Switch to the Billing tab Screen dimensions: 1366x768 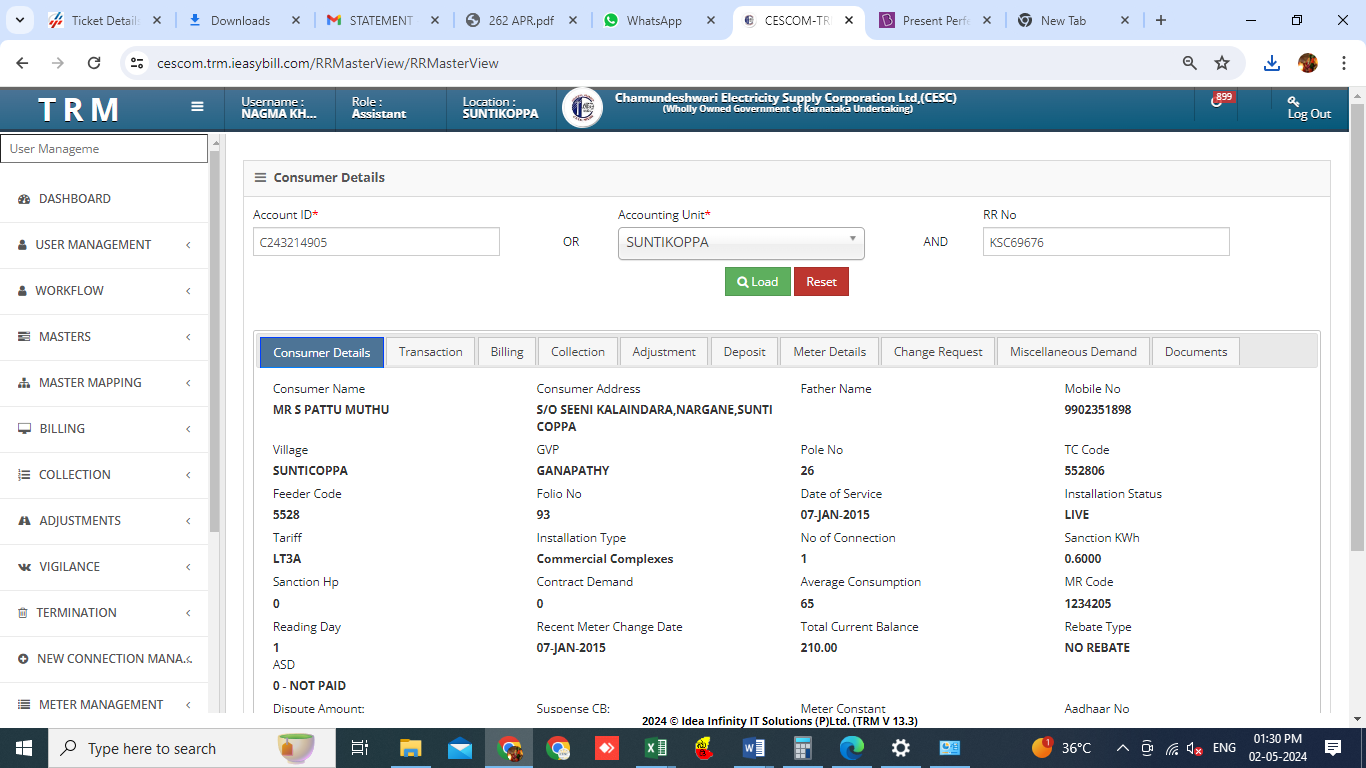507,352
